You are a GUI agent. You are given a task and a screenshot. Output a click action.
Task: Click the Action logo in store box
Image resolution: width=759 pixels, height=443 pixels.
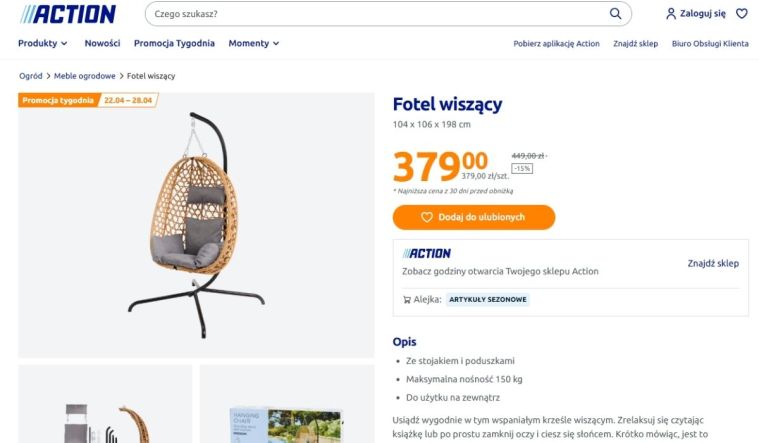coord(426,253)
